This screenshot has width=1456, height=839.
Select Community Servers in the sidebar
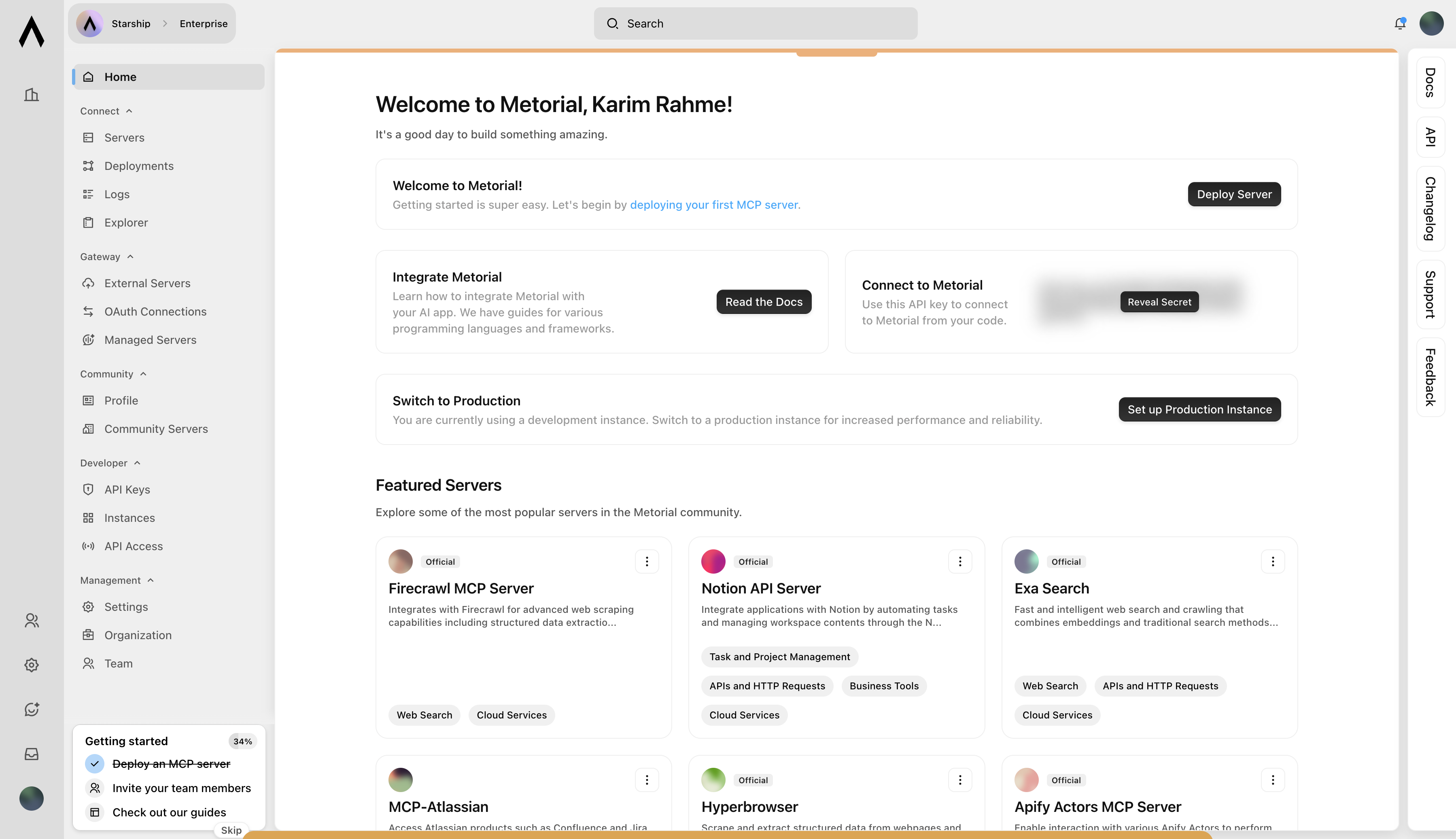point(156,428)
